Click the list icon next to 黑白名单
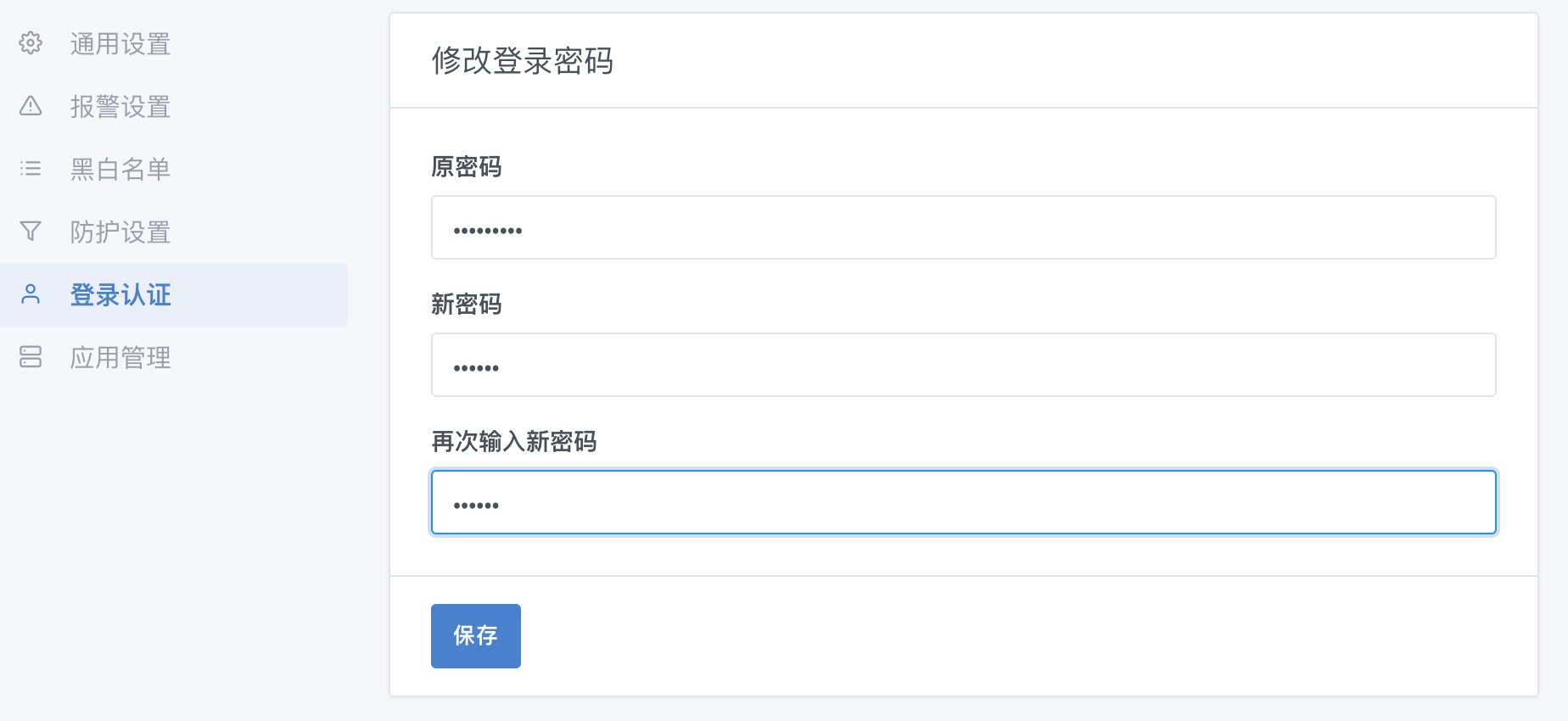 pos(31,169)
